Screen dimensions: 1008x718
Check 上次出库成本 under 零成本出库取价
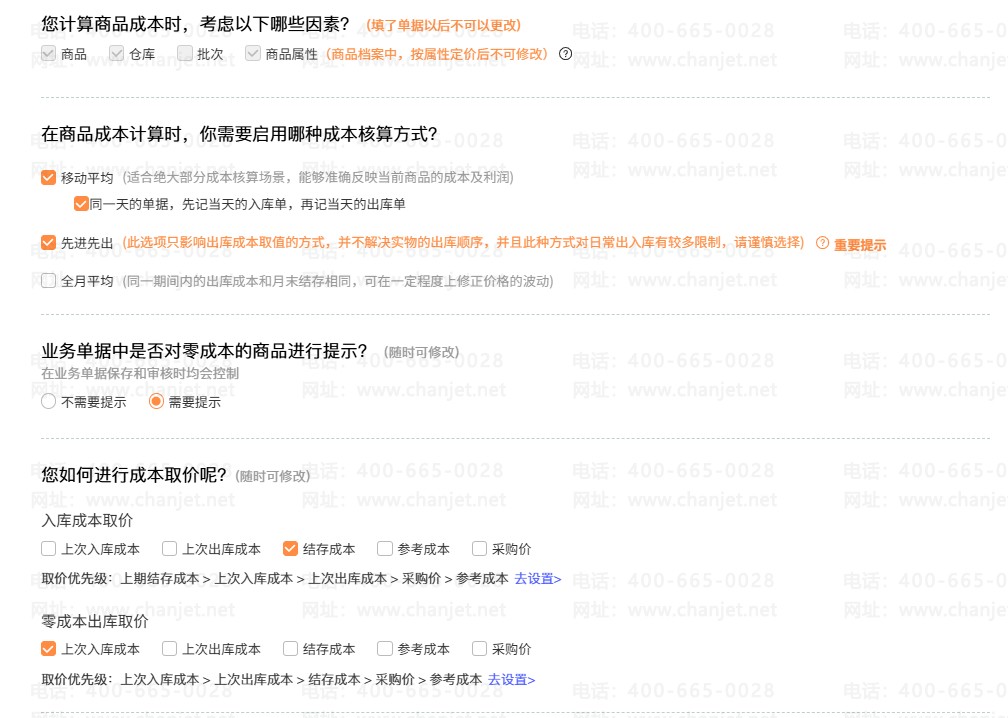[x=169, y=649]
